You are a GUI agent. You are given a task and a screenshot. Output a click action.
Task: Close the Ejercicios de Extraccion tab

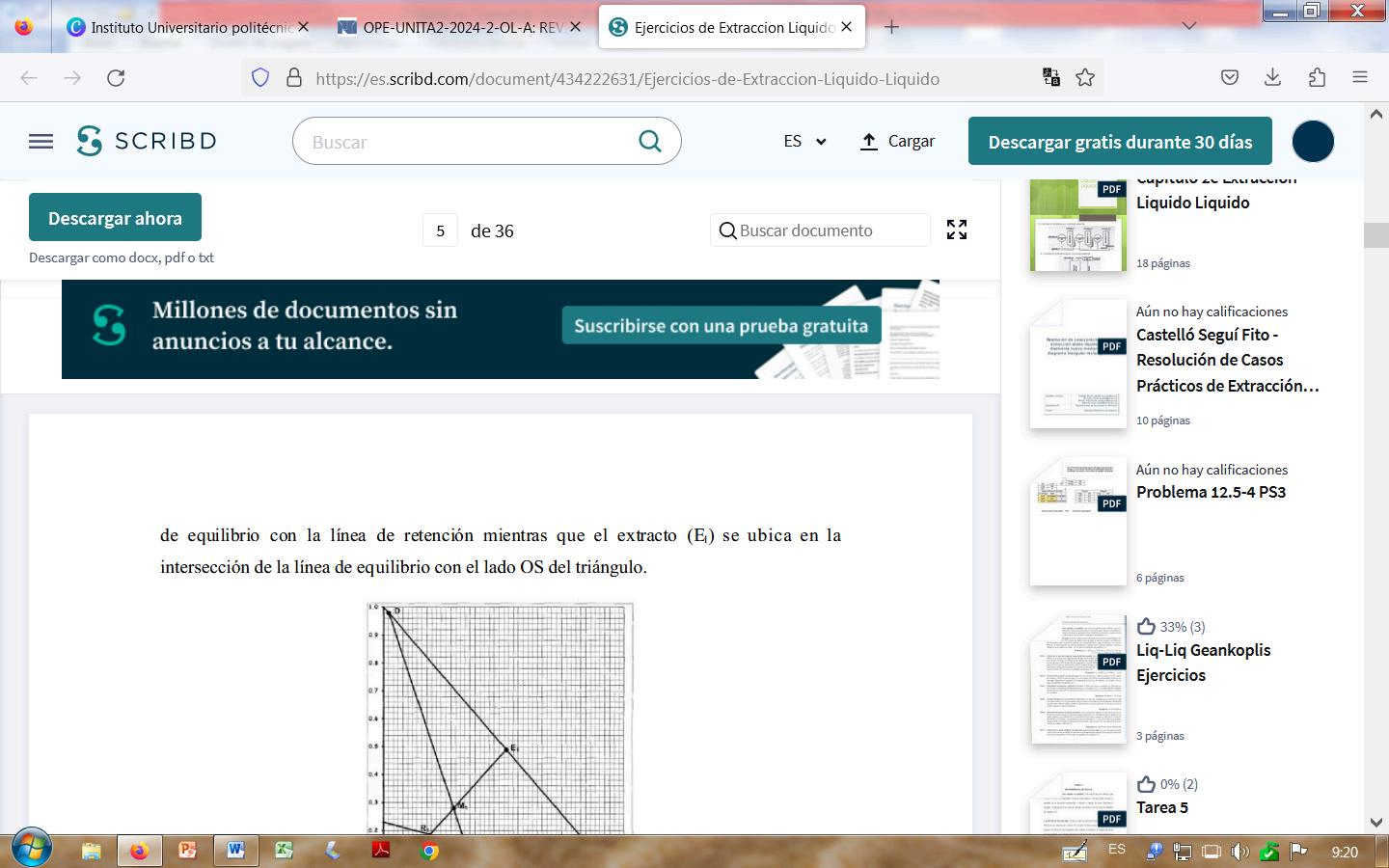pos(846,27)
